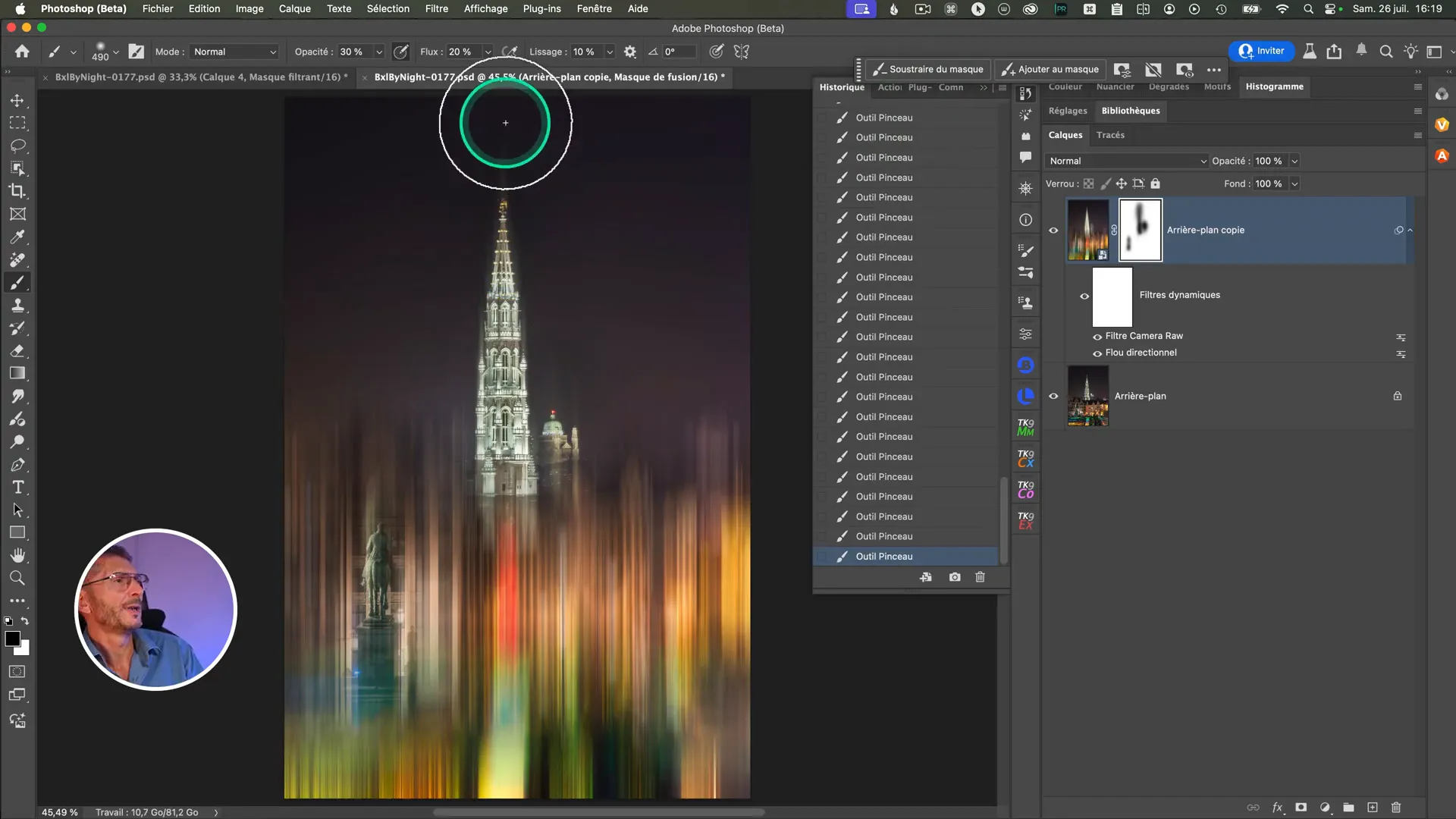This screenshot has height=819, width=1456.
Task: Open the Filtre menu
Action: click(x=436, y=8)
